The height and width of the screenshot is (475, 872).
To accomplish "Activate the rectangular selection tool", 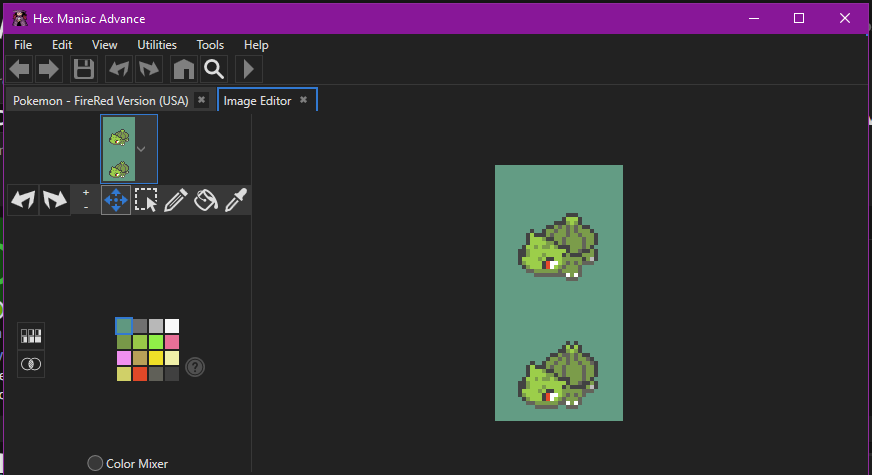I will [x=146, y=201].
